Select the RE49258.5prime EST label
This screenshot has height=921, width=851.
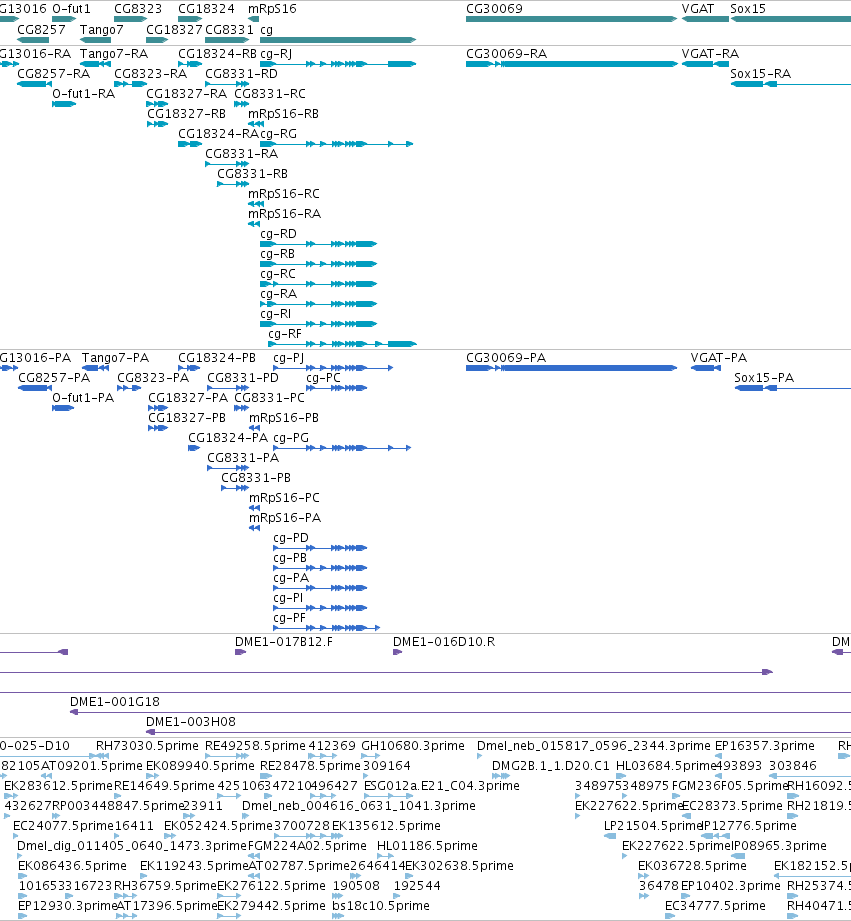point(255,746)
